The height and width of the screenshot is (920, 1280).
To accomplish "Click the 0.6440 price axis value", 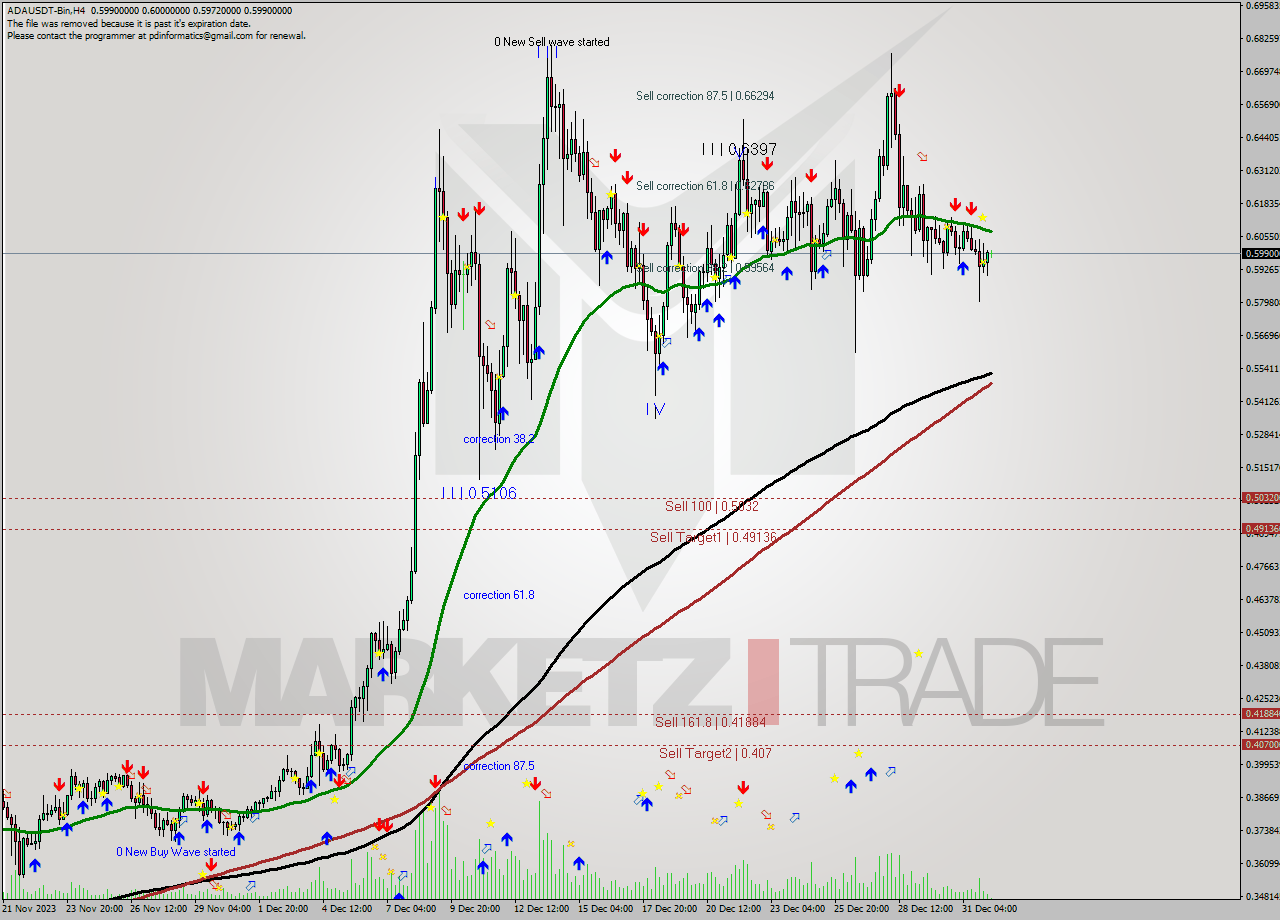I will (x=1263, y=138).
